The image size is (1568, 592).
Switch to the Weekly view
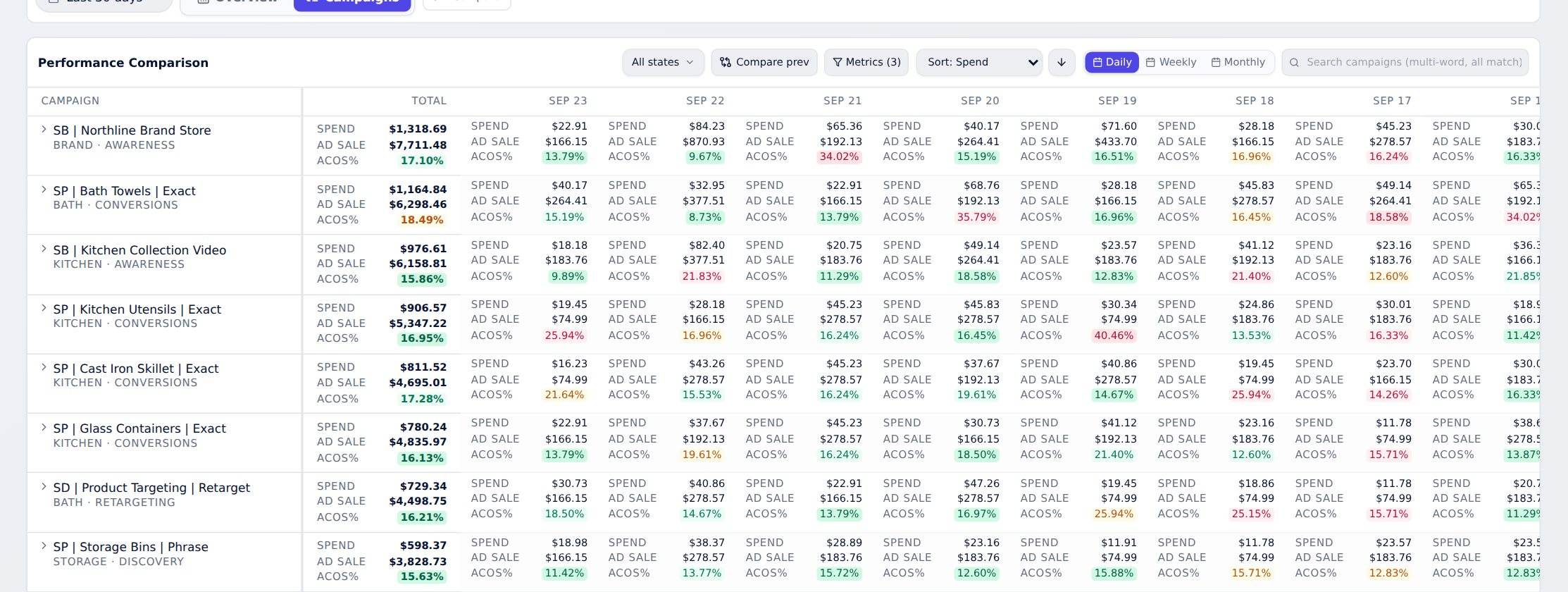[x=1171, y=62]
